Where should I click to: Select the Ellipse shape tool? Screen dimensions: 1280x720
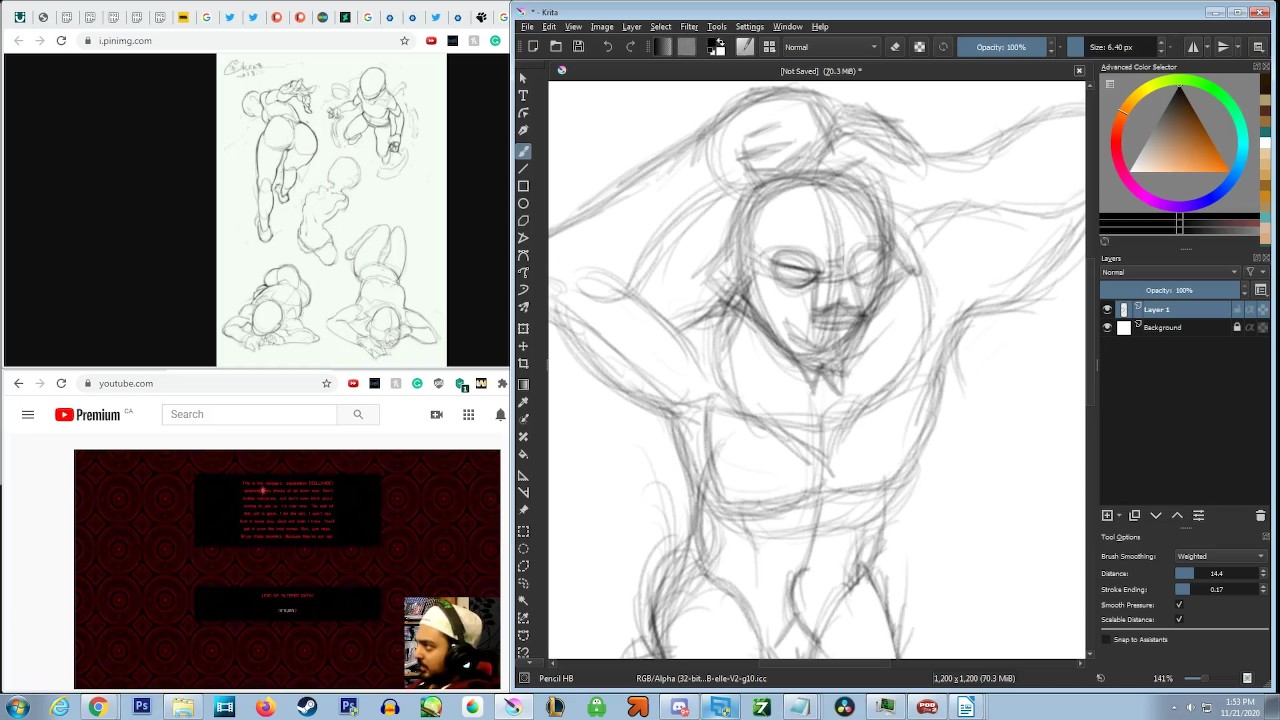coord(523,204)
